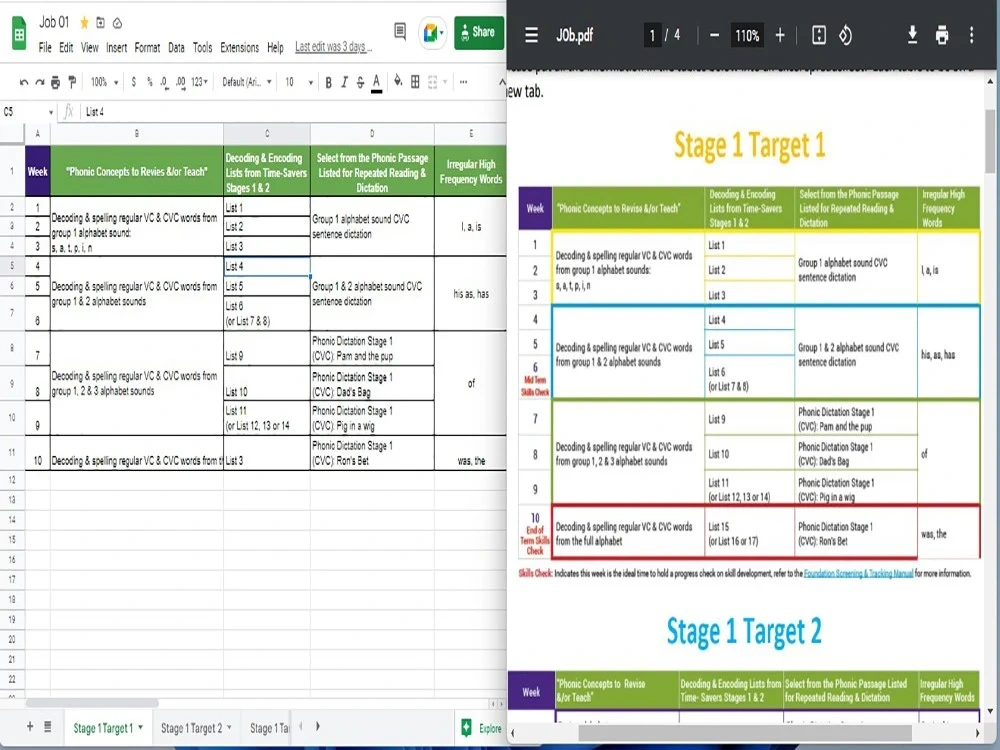Select the paint format tool

pyautogui.click(x=72, y=82)
